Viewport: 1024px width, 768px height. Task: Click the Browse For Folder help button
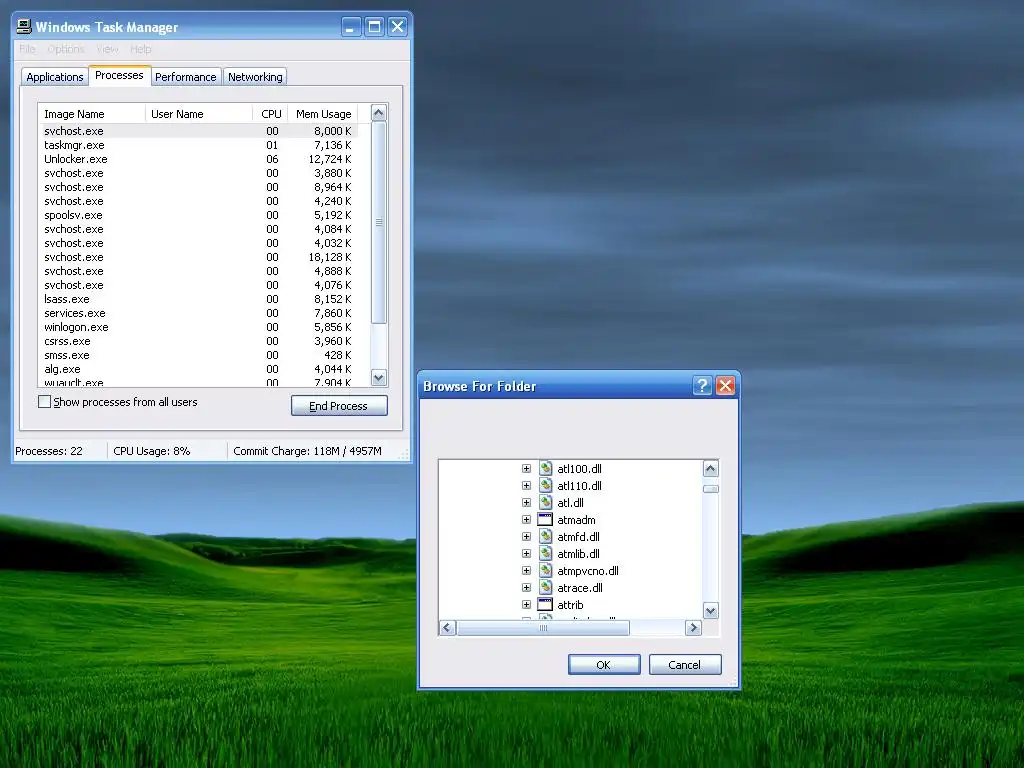[702, 385]
